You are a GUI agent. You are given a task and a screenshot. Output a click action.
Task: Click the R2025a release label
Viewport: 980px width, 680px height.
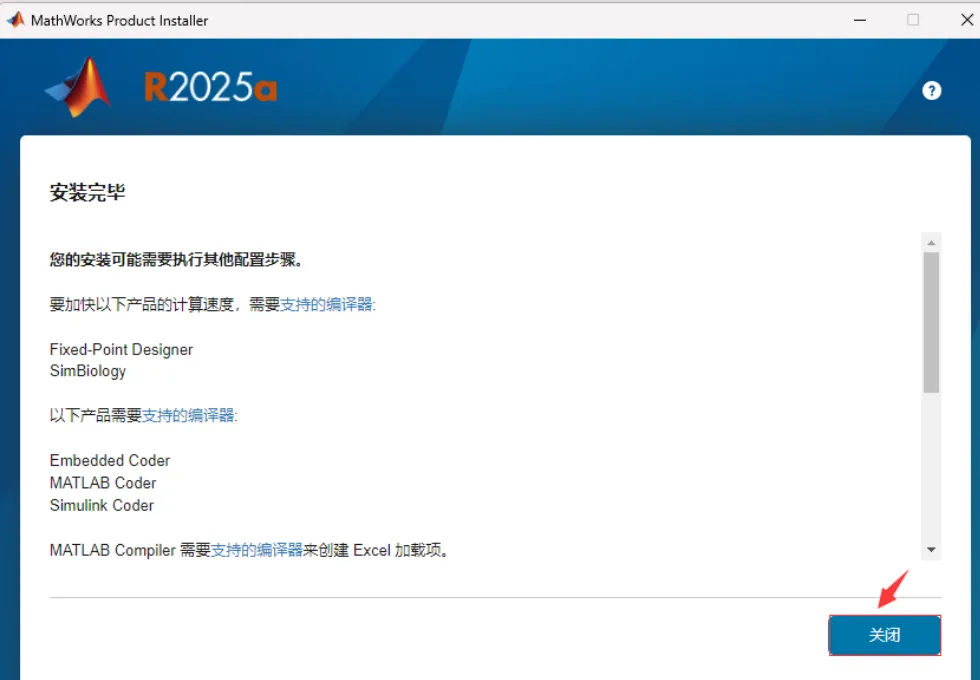(210, 87)
